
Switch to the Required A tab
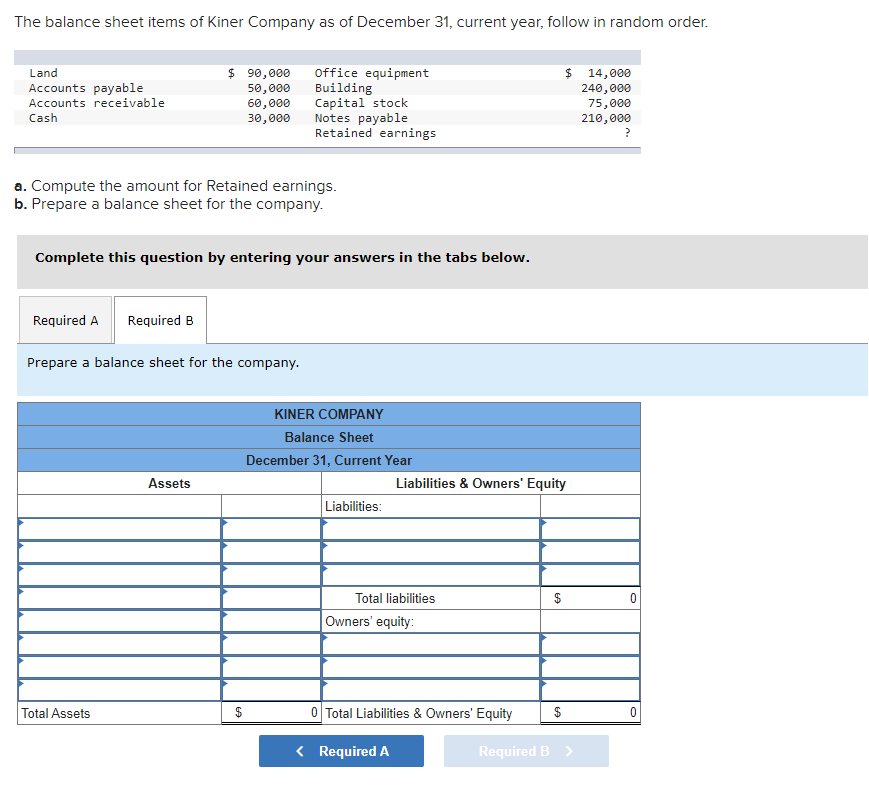tap(65, 320)
